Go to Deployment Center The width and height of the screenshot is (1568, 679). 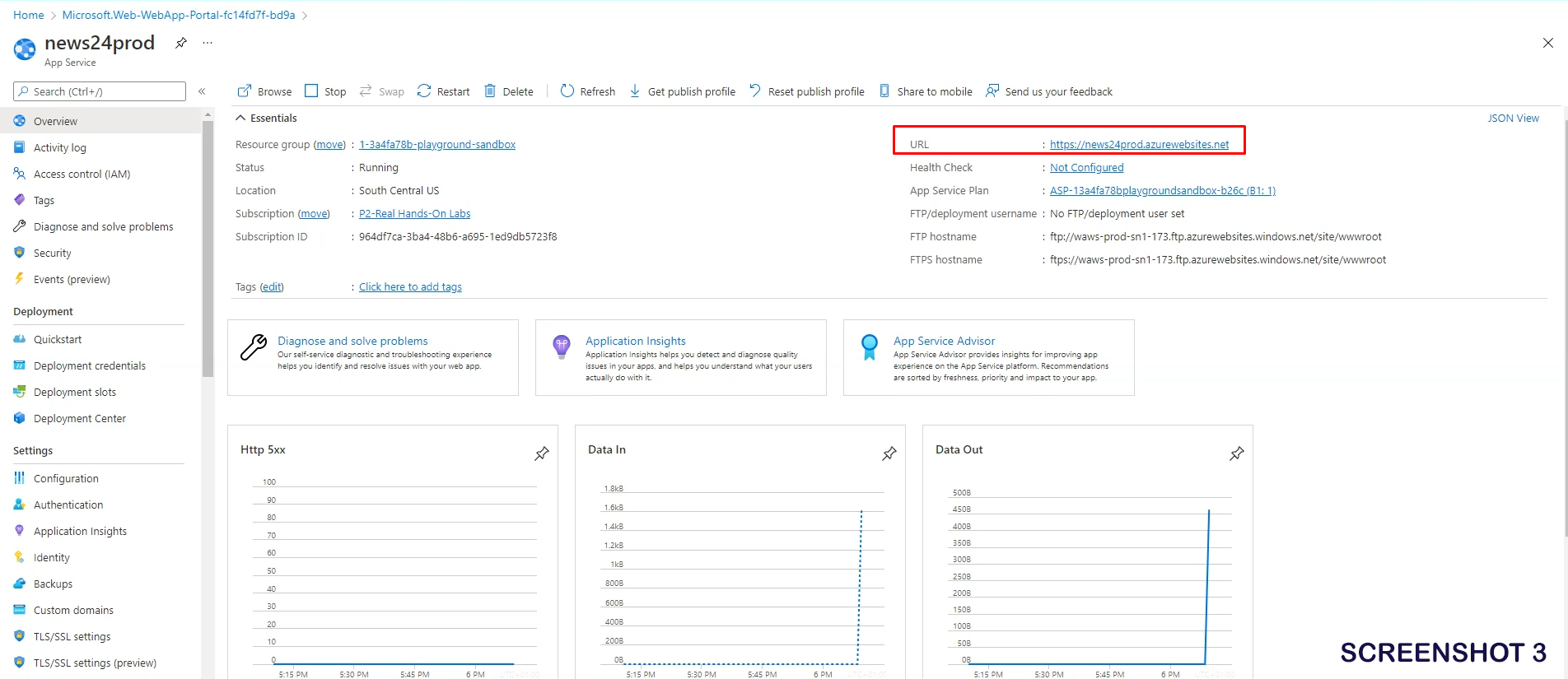point(79,419)
